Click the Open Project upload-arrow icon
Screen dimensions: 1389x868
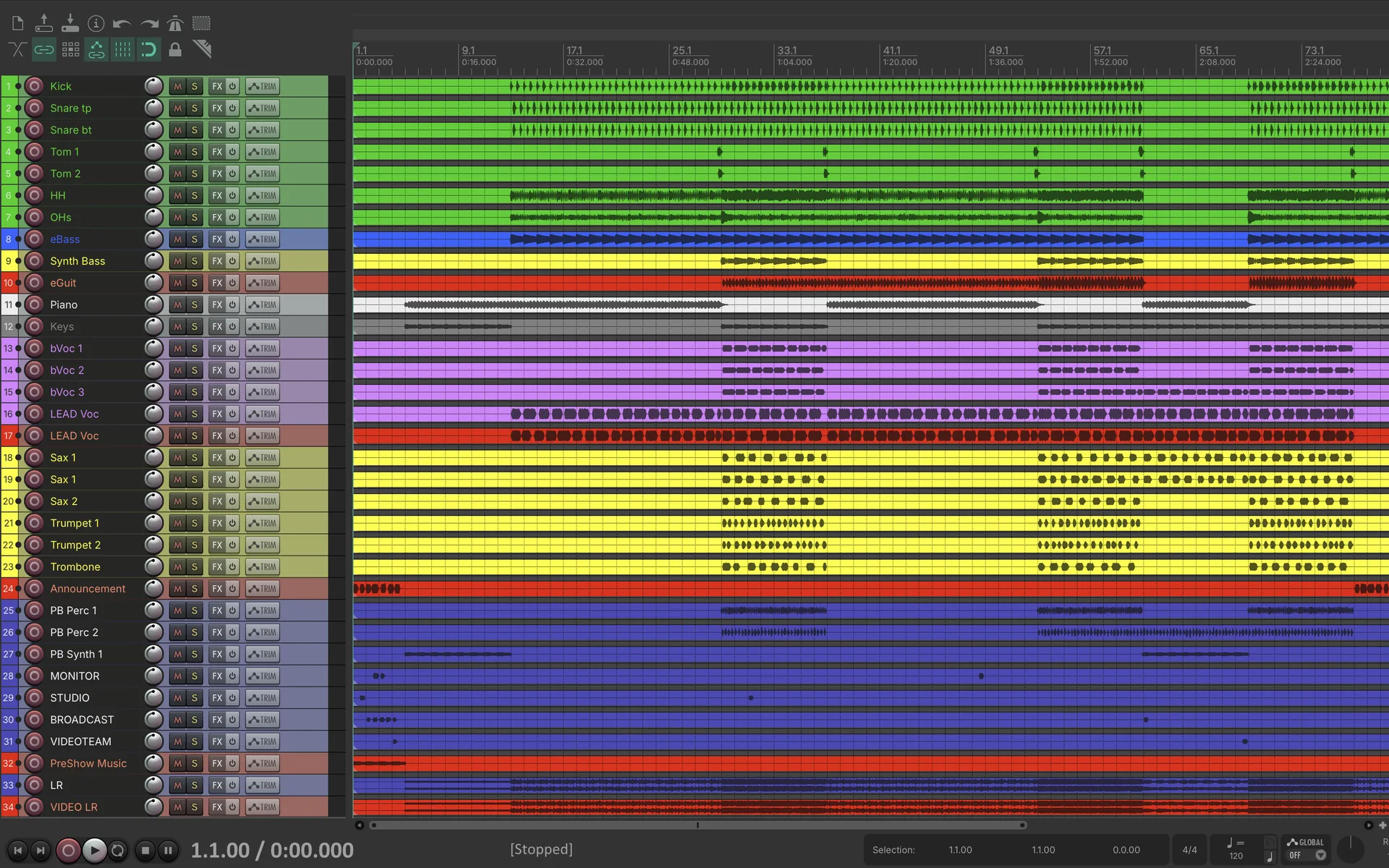point(44,23)
